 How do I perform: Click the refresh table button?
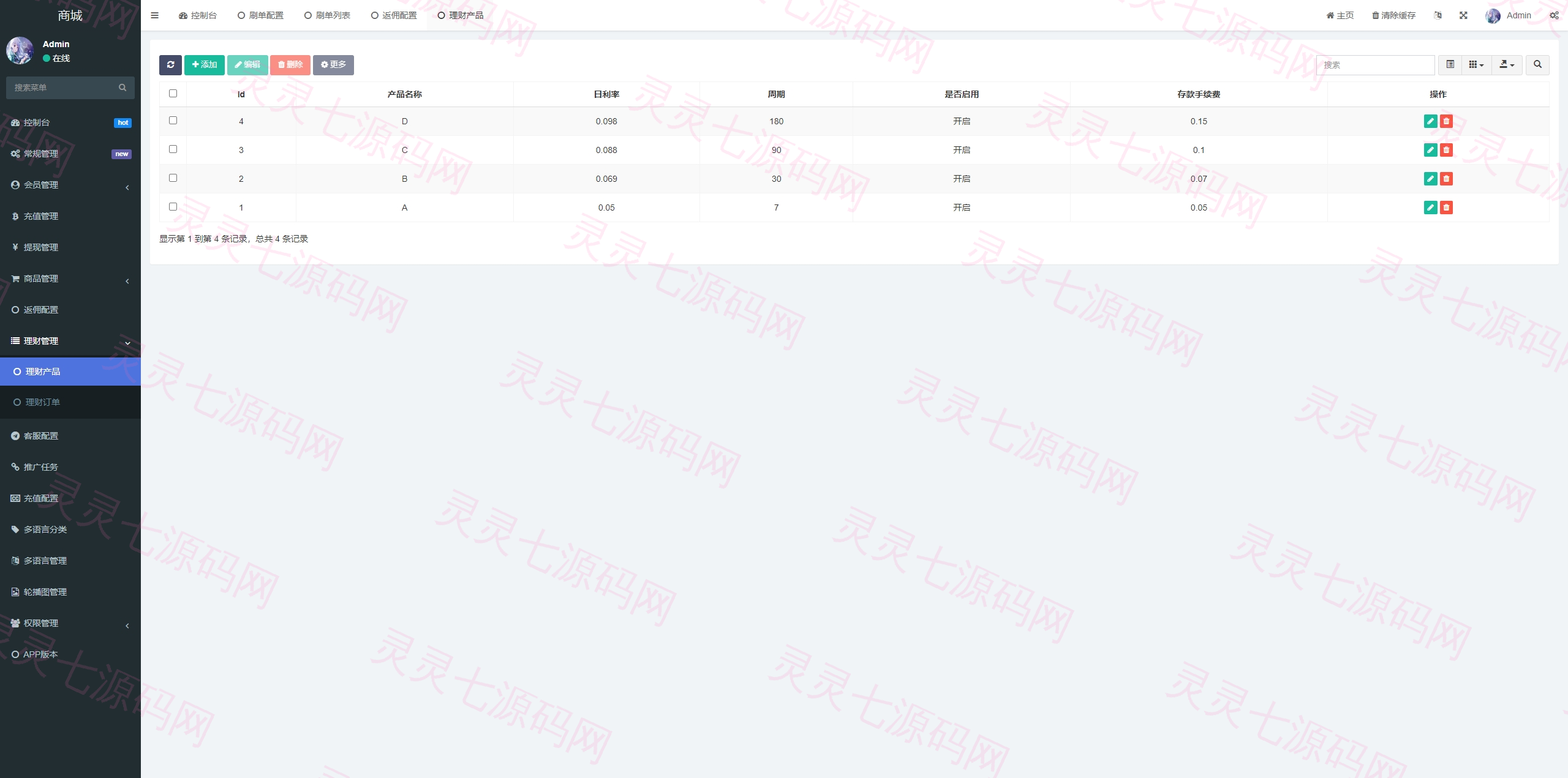point(170,65)
